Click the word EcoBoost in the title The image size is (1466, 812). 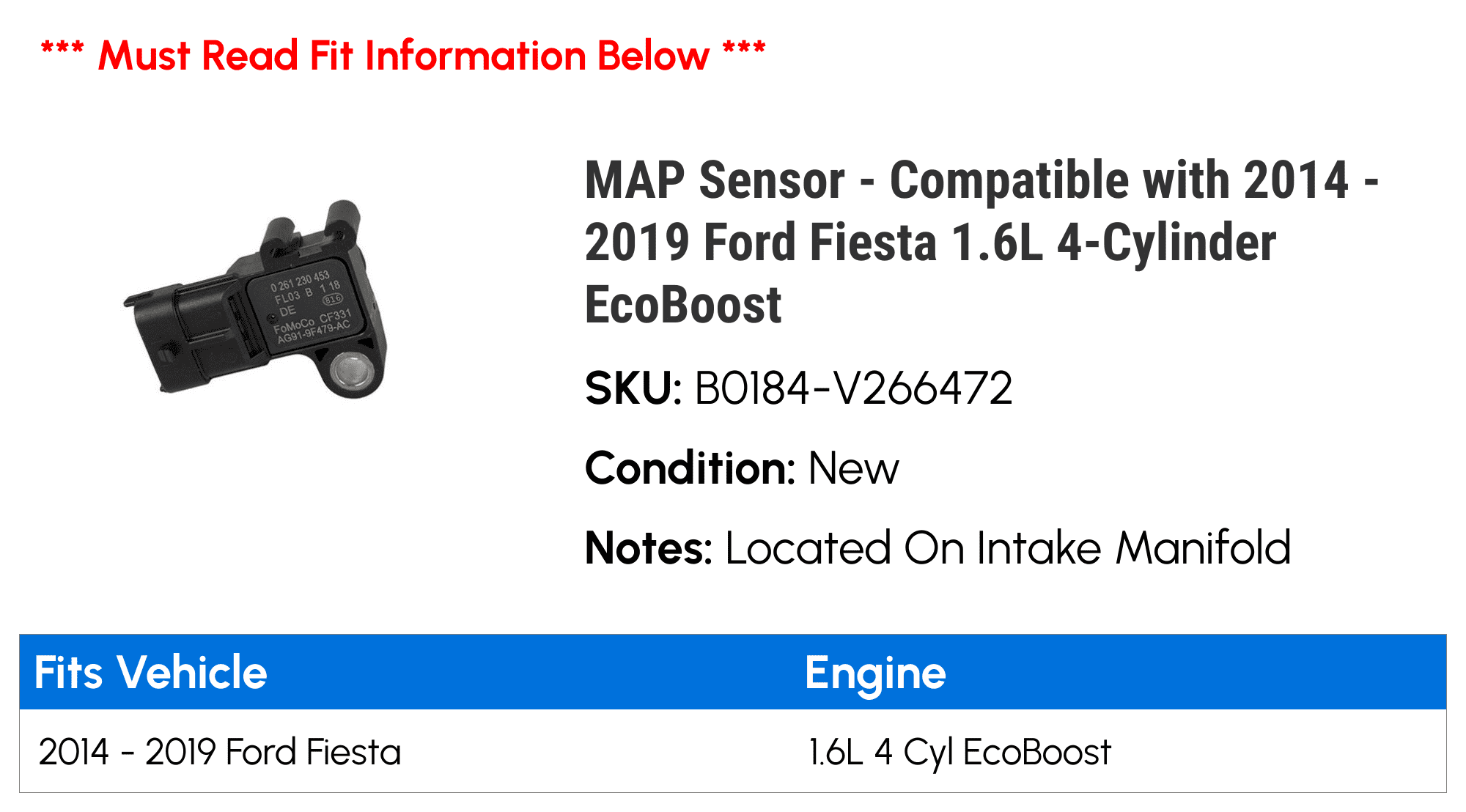point(683,305)
